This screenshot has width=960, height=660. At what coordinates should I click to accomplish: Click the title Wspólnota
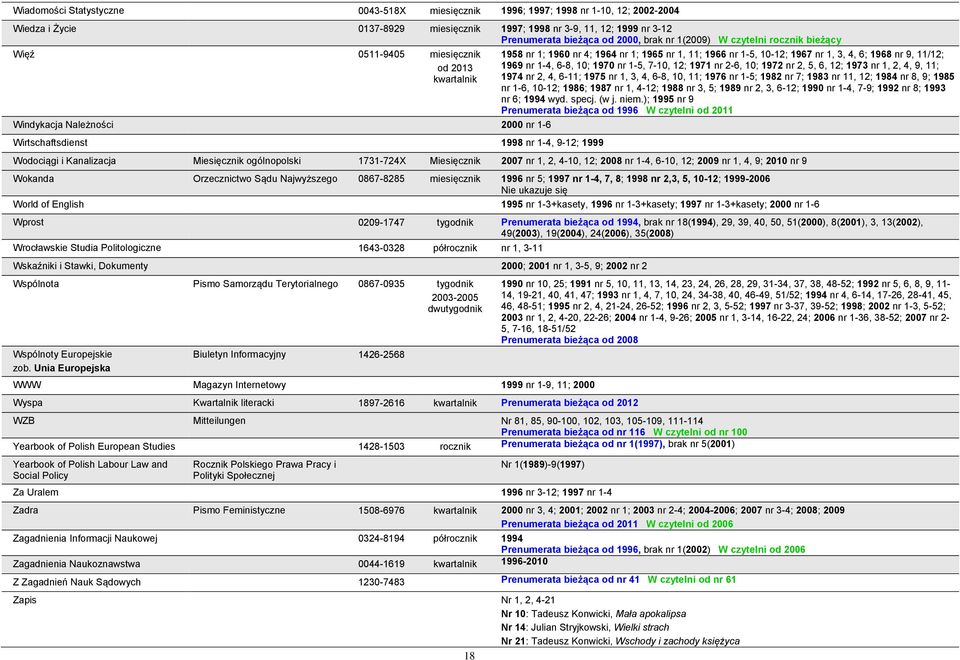[36, 283]
